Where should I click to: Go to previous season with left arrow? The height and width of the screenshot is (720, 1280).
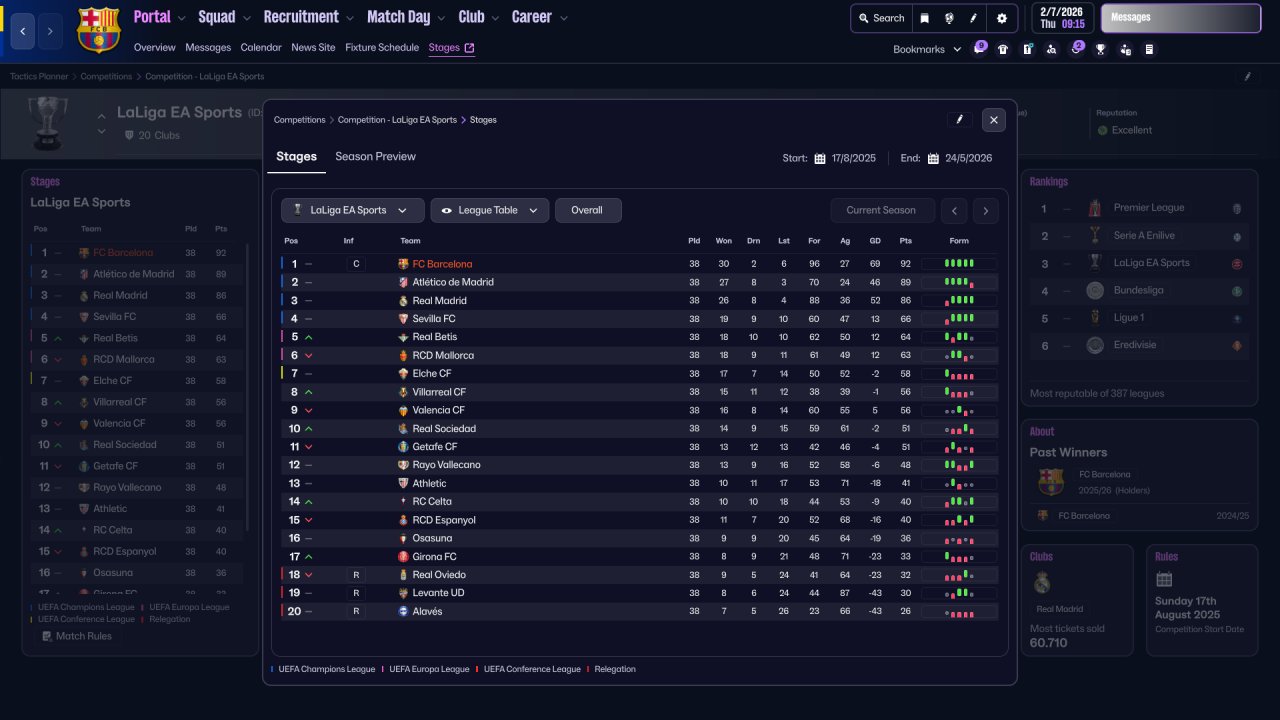pyautogui.click(x=955, y=210)
